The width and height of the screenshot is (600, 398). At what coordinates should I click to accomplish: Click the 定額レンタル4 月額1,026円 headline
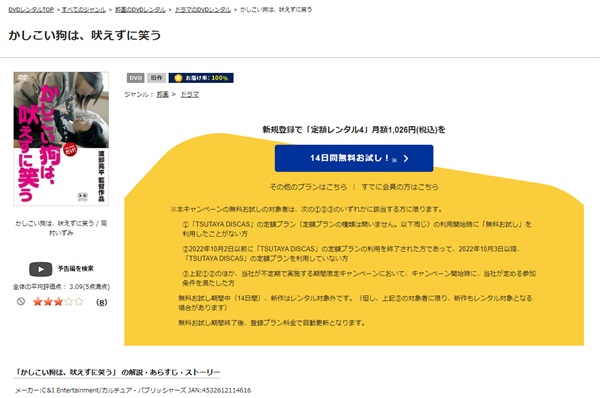(354, 130)
